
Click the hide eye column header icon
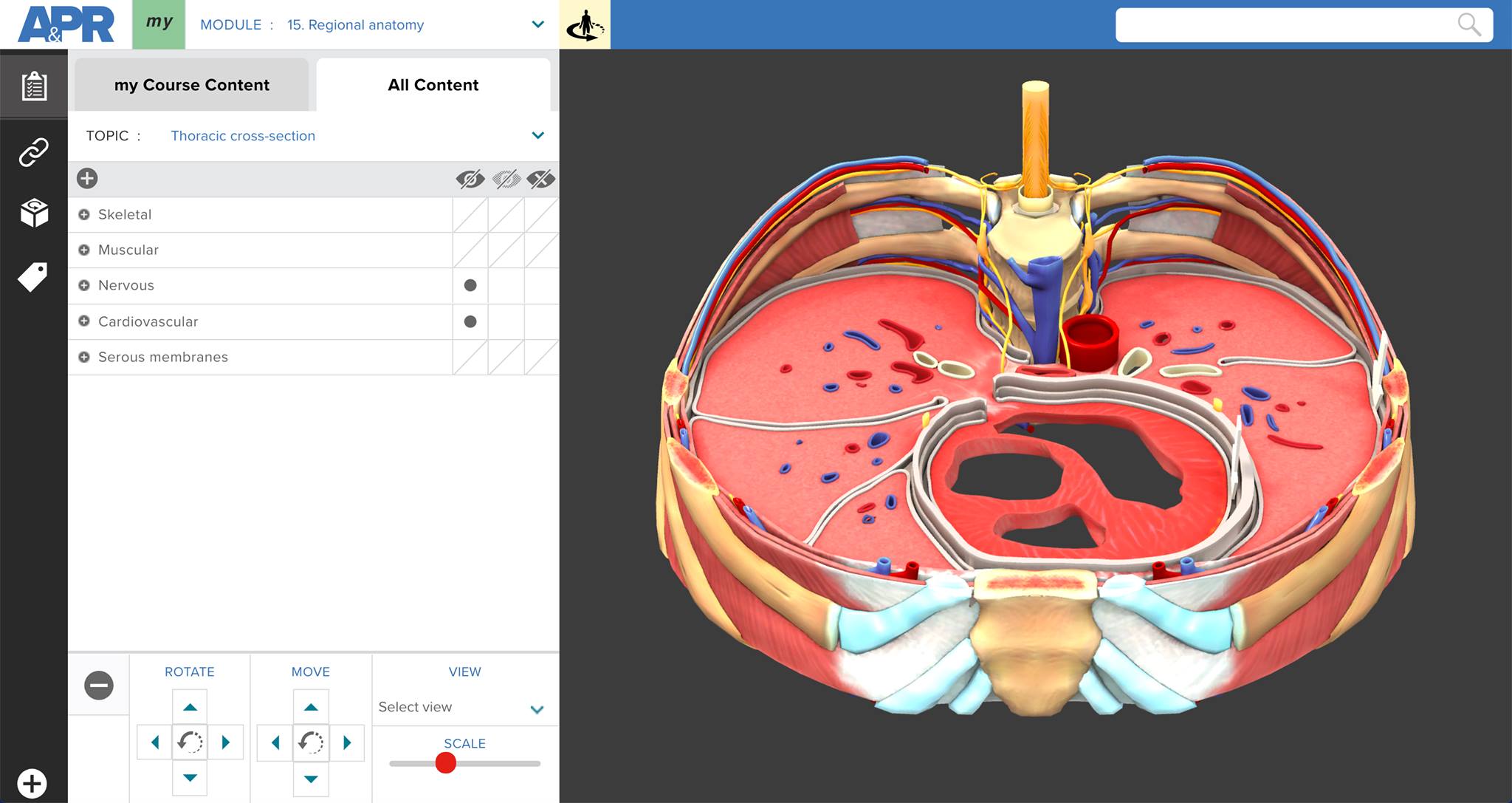pyautogui.click(x=470, y=179)
